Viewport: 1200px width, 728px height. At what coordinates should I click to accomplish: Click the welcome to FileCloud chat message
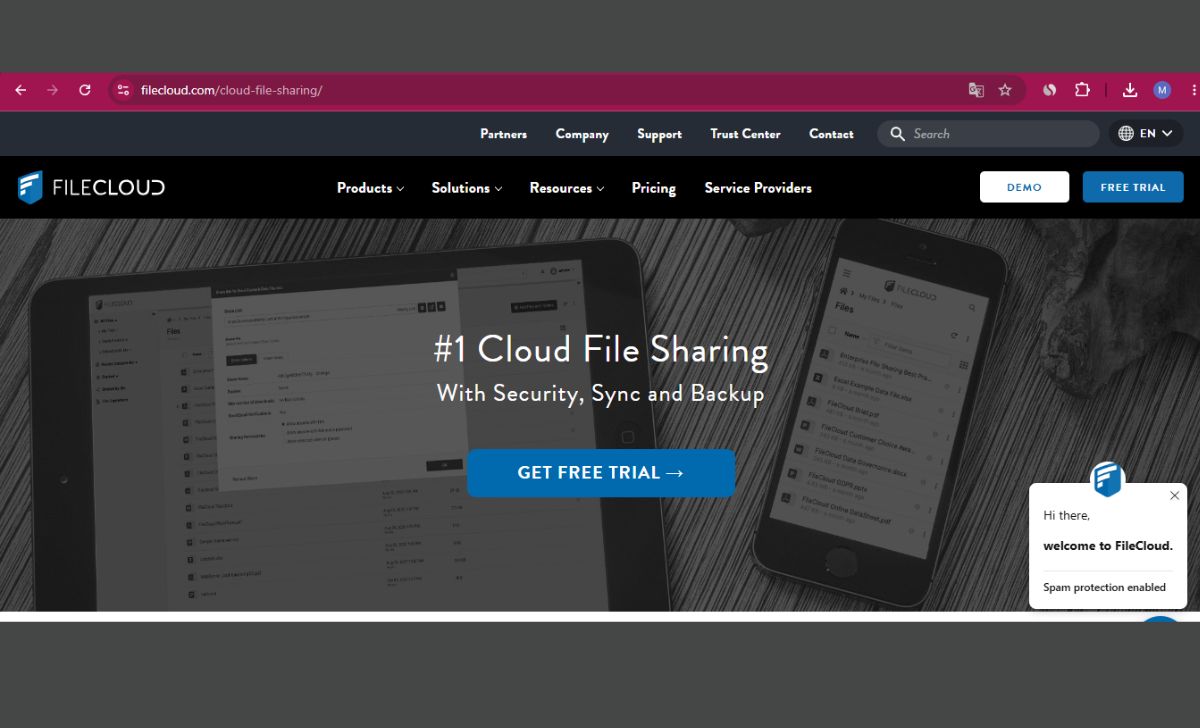pyautogui.click(x=1108, y=546)
